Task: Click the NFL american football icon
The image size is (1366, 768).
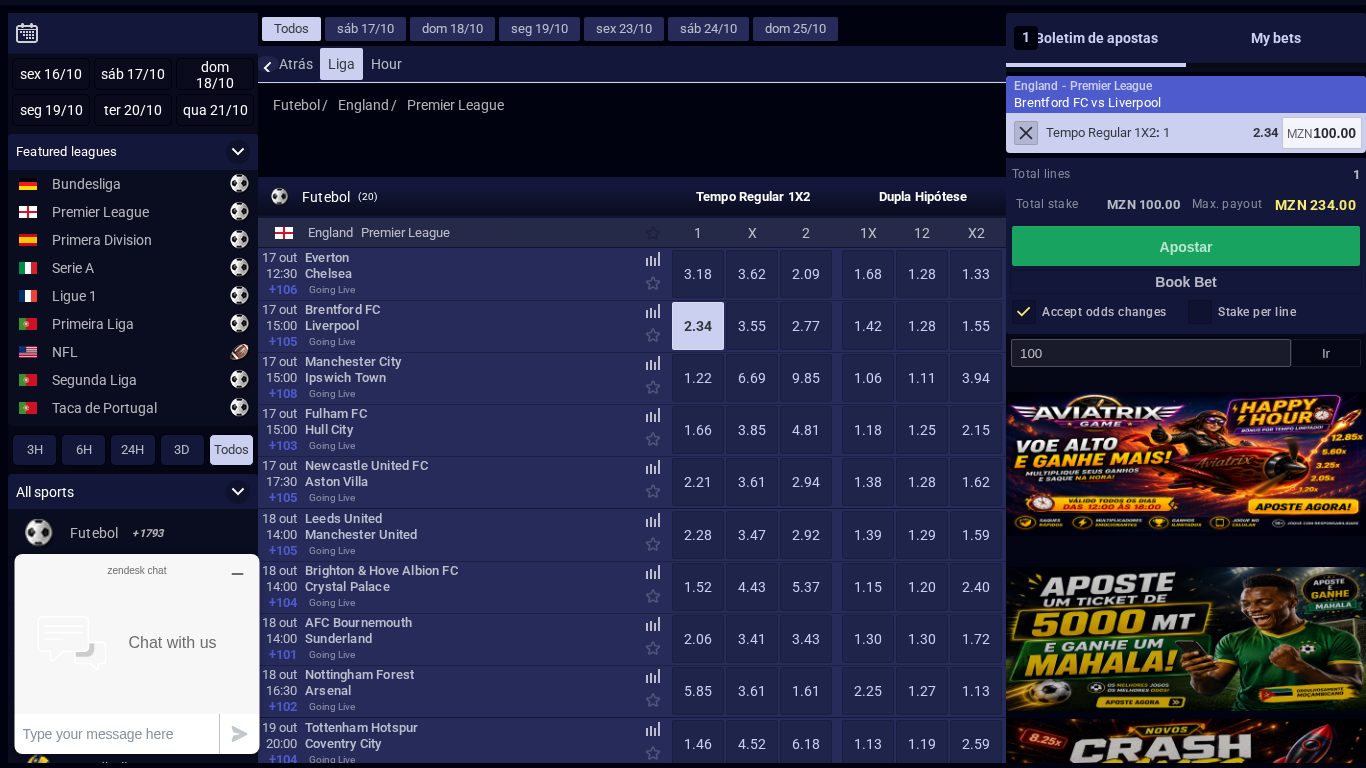Action: point(239,351)
